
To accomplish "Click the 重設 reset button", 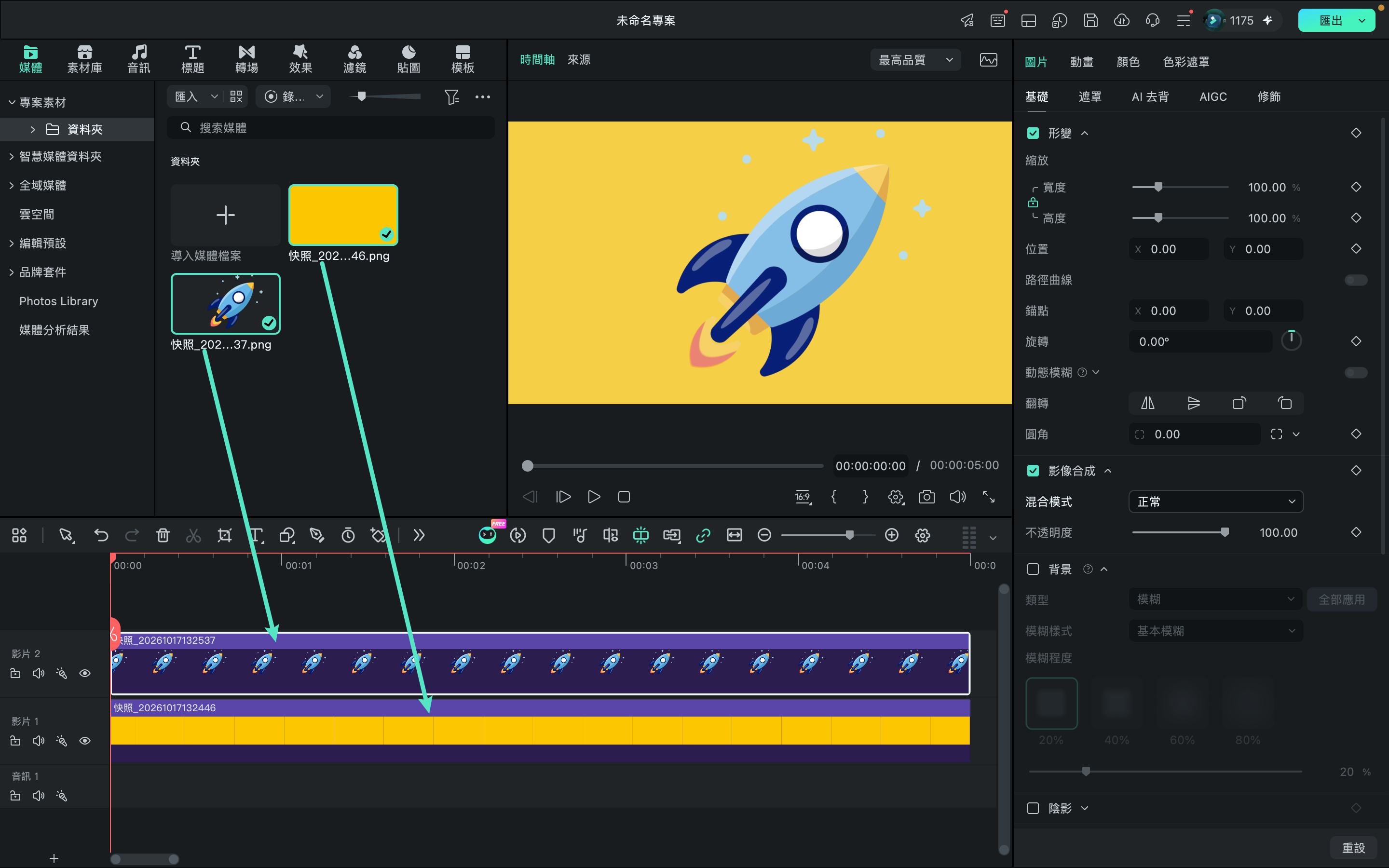I will coord(1353,847).
